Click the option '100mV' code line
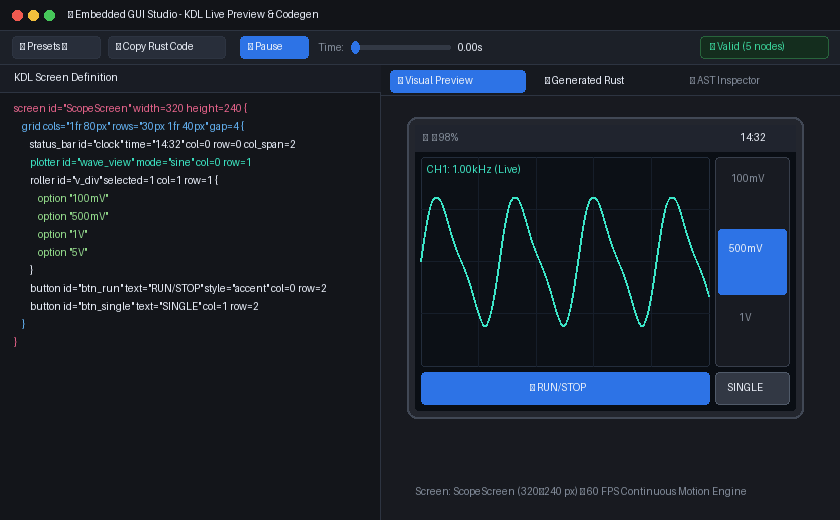The image size is (840, 520). coord(73,198)
